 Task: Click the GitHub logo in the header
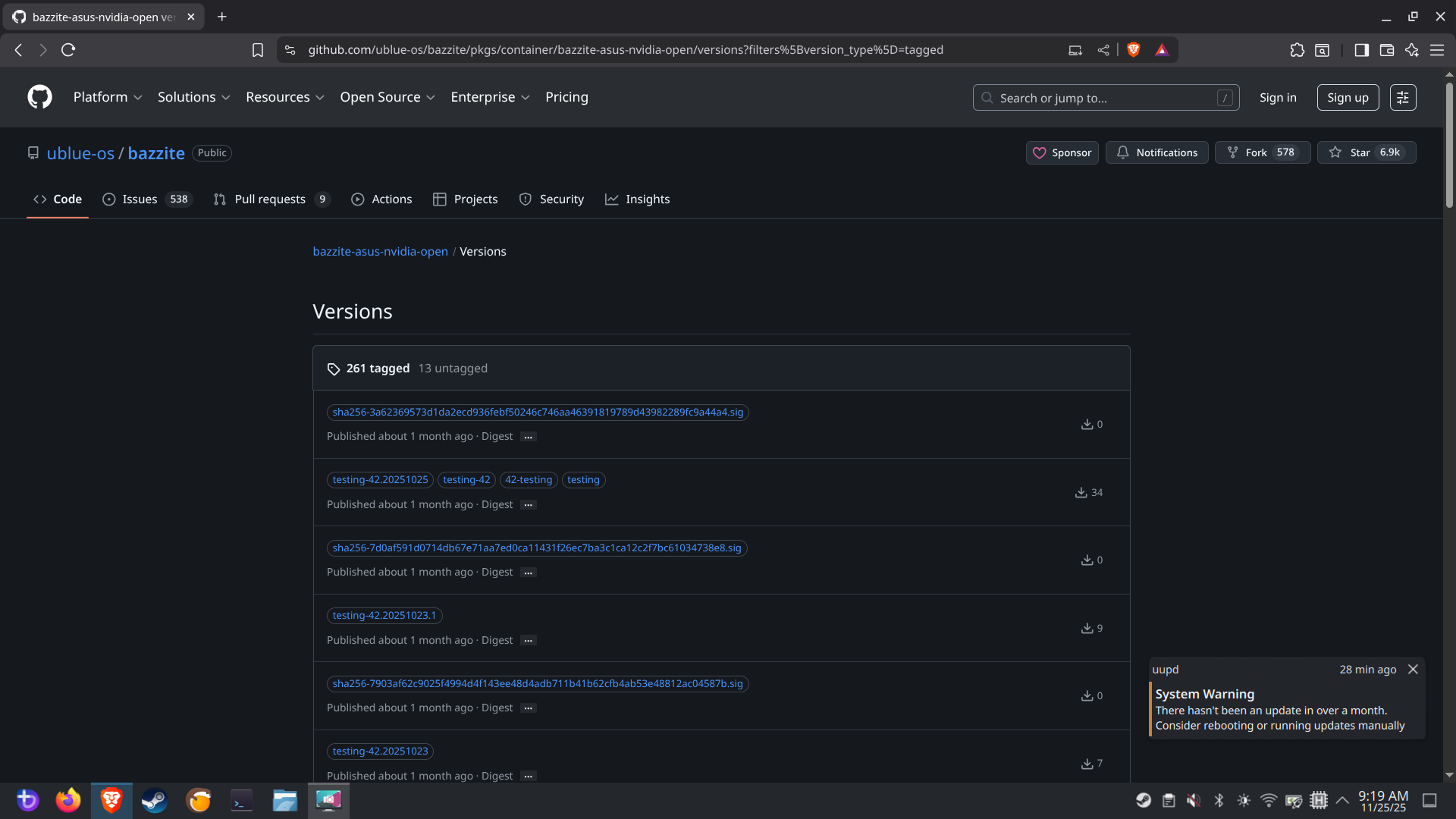(39, 97)
